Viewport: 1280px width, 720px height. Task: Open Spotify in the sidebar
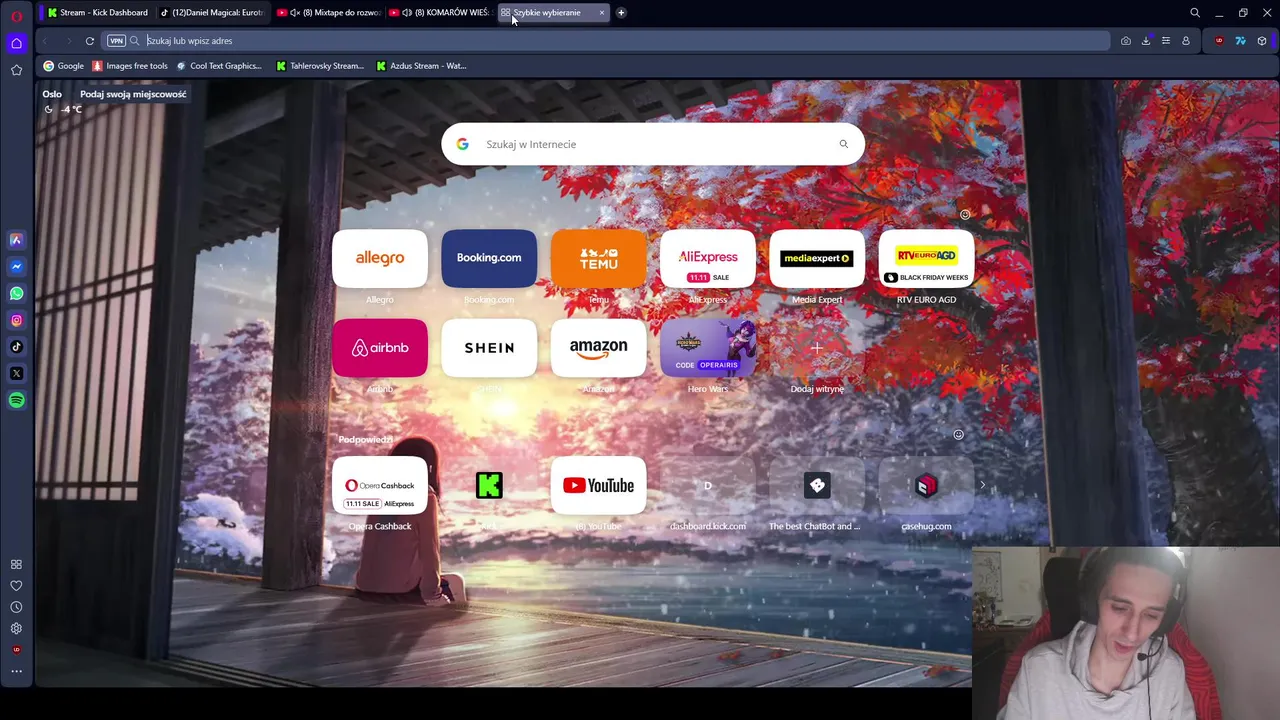tap(16, 400)
